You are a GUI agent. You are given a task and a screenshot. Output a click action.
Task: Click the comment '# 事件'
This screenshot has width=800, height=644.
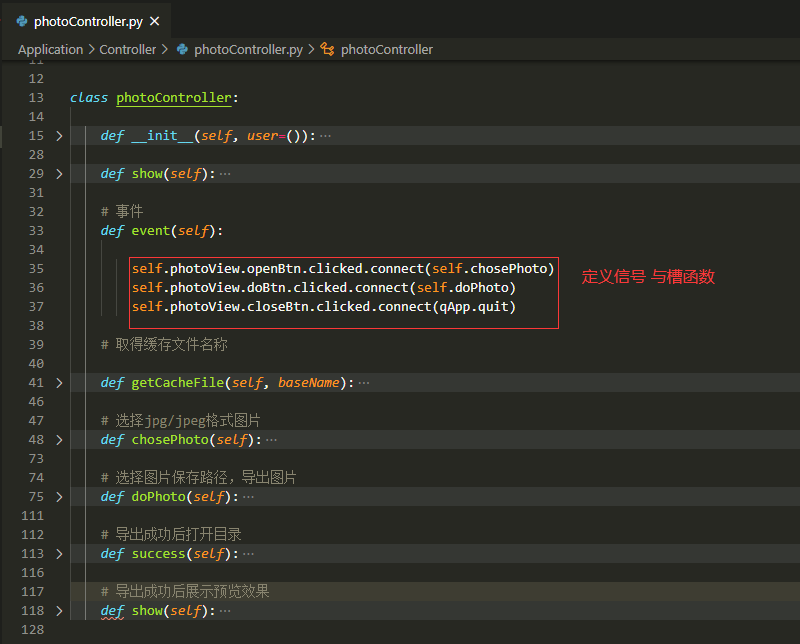point(122,211)
